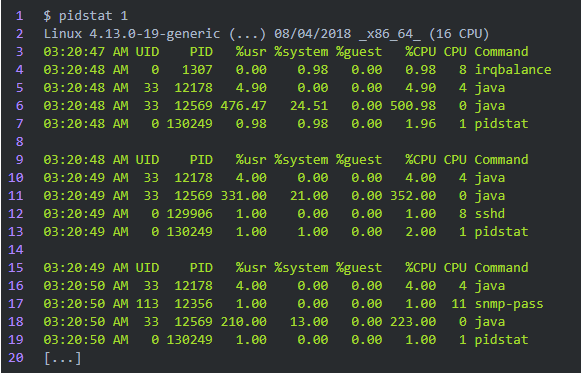581x373 pixels.
Task: Select the Linux 4.13.0-19-generic kernel text
Action: (132, 34)
